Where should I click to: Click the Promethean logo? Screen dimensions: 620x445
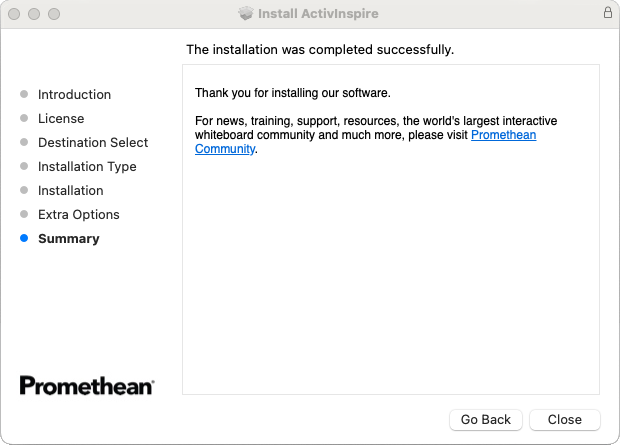pos(87,385)
